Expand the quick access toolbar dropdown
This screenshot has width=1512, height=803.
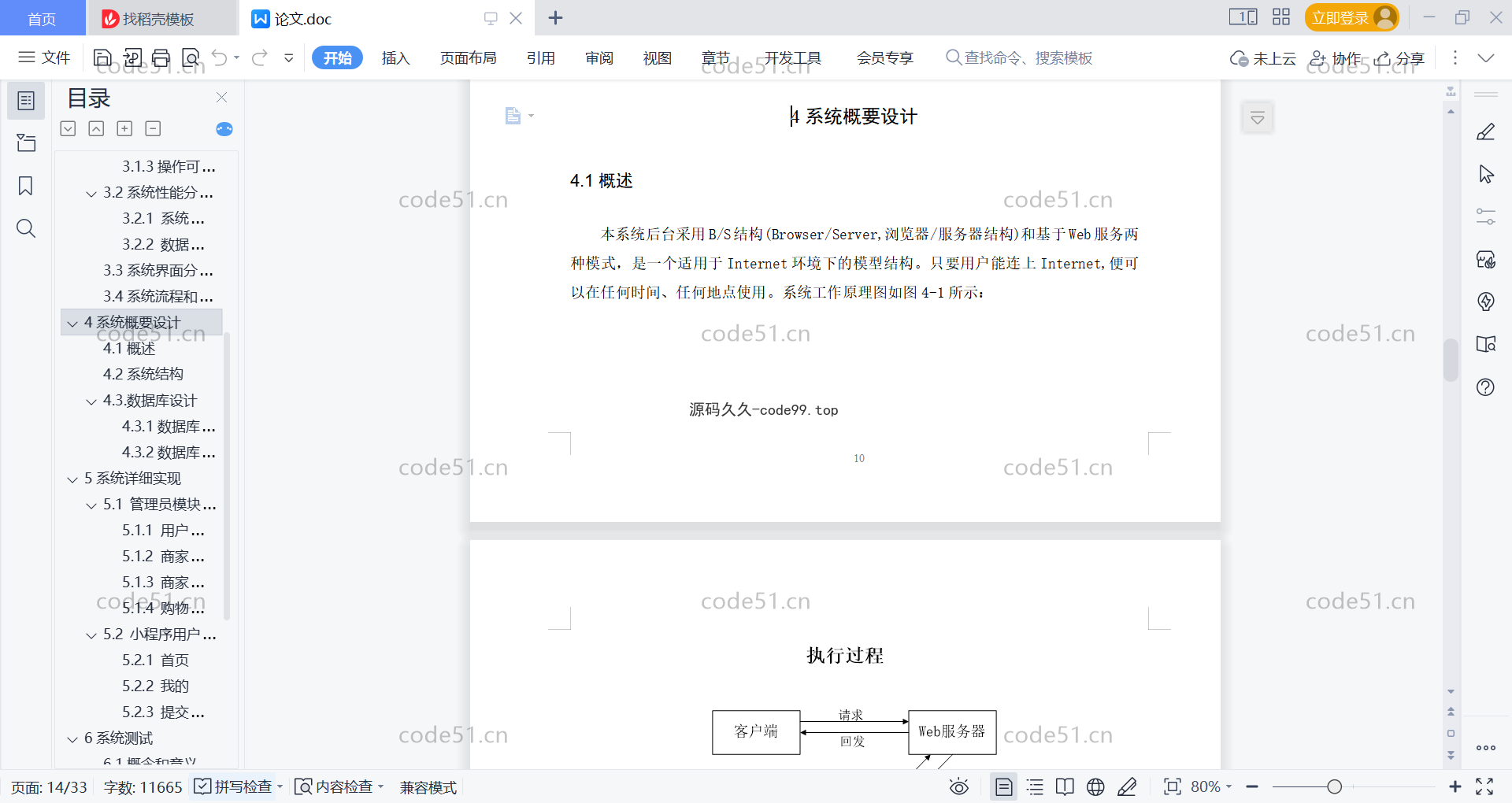click(289, 57)
